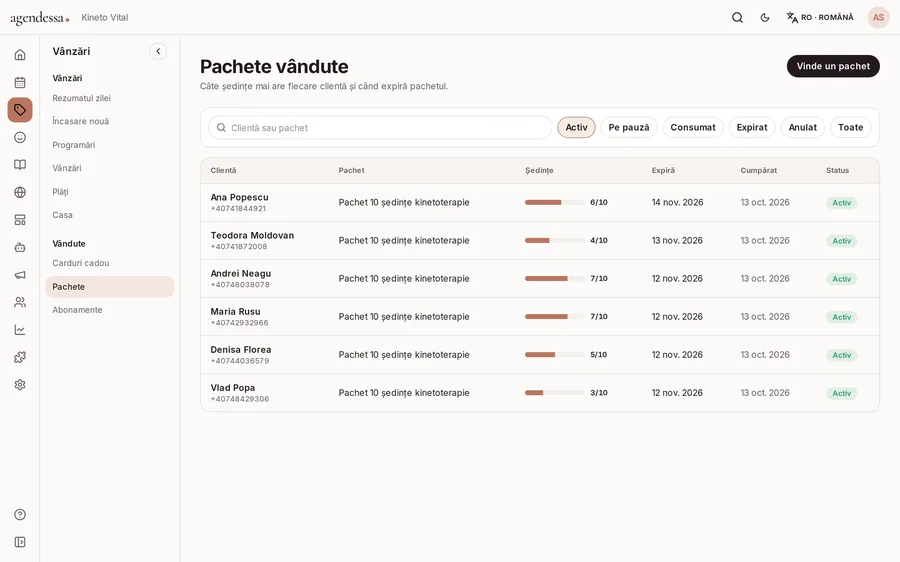
Task: Show Toate packages filter
Action: (x=851, y=127)
